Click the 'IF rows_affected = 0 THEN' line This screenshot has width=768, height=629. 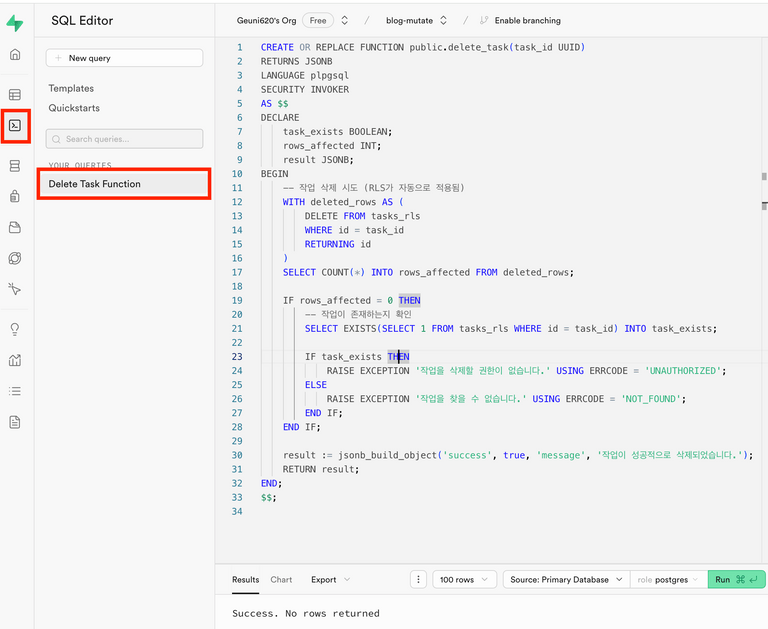[351, 300]
